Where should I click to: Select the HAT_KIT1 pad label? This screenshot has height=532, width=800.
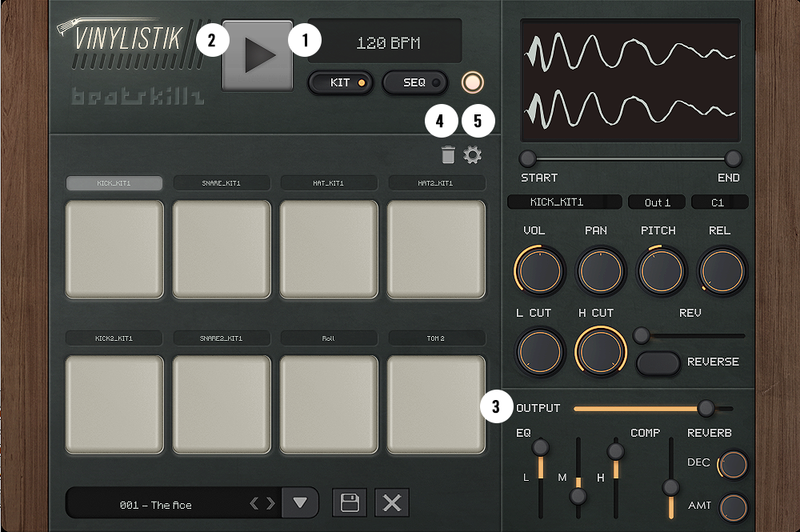pyautogui.click(x=329, y=183)
